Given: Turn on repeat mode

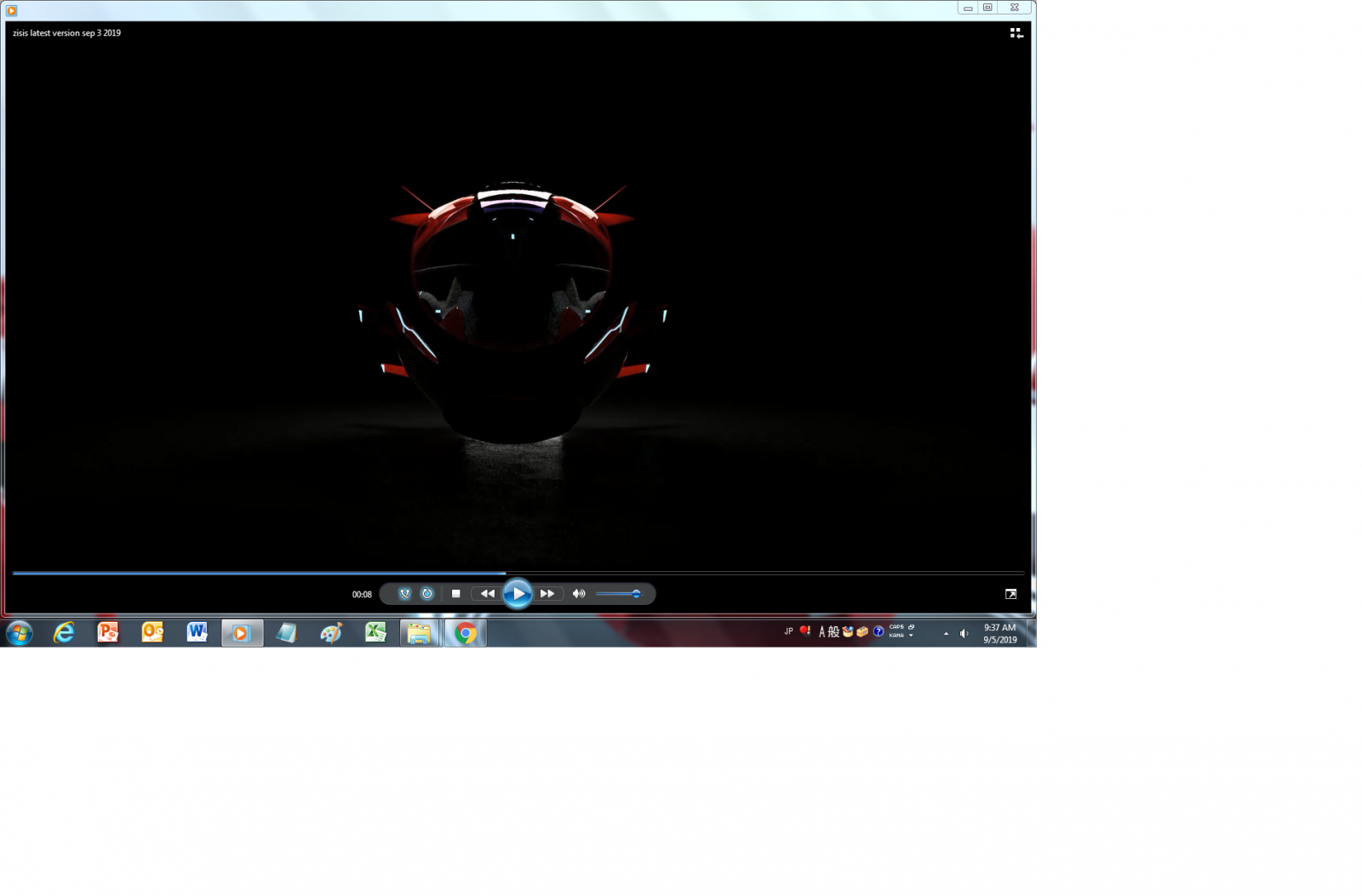Looking at the screenshot, I should pos(427,594).
